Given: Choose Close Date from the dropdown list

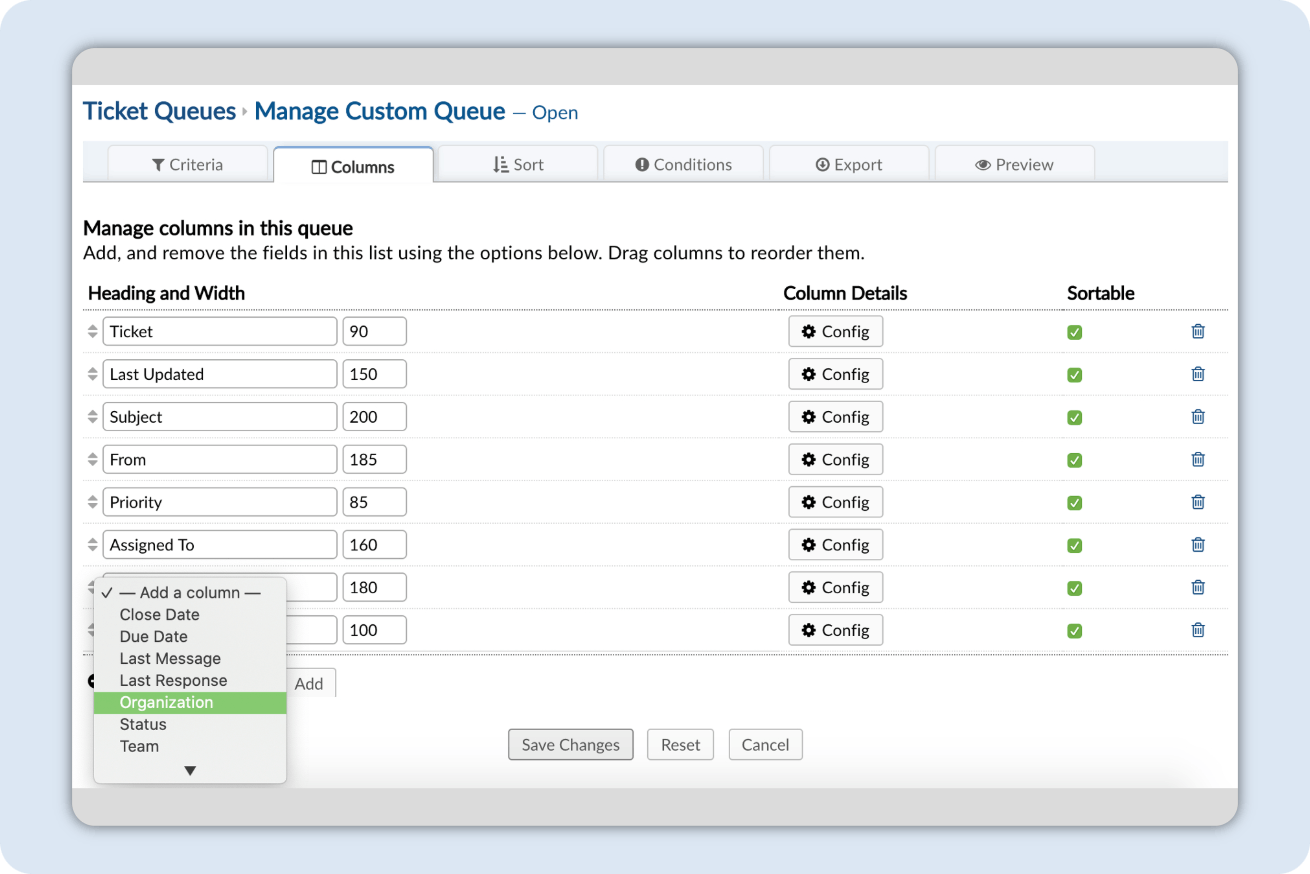Looking at the screenshot, I should point(190,614).
